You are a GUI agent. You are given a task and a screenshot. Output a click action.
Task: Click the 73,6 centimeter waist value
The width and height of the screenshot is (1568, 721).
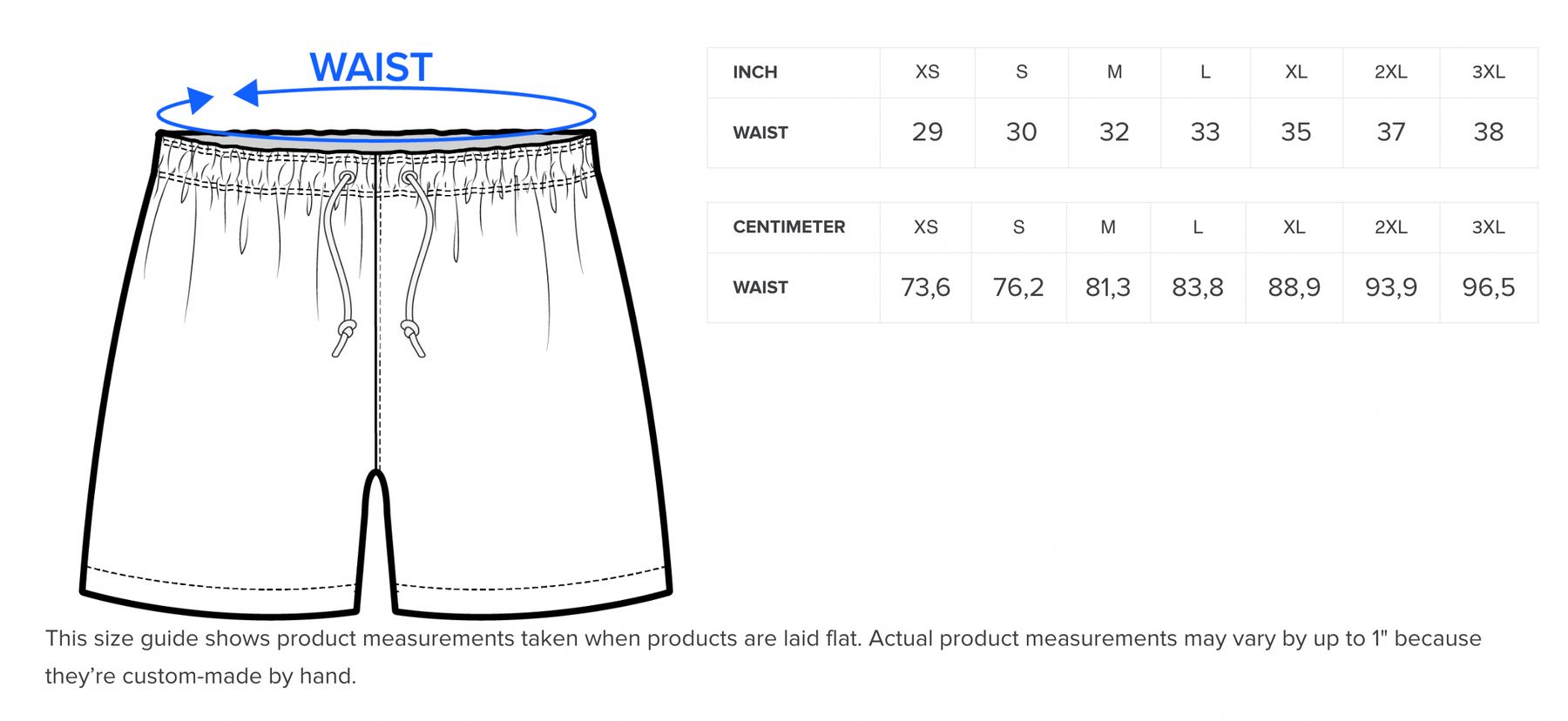[x=925, y=287]
